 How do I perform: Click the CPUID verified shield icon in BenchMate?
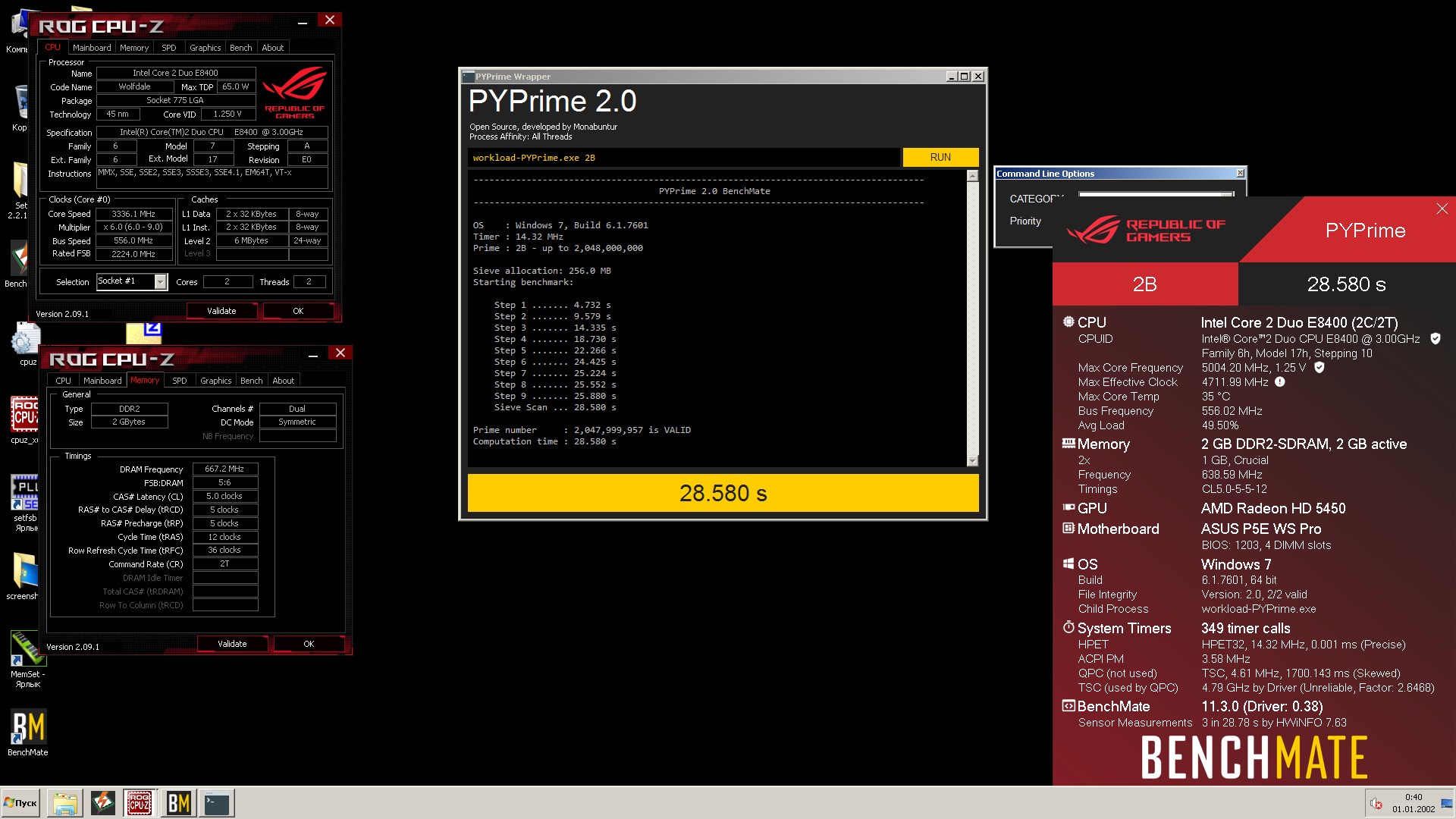tap(1435, 339)
